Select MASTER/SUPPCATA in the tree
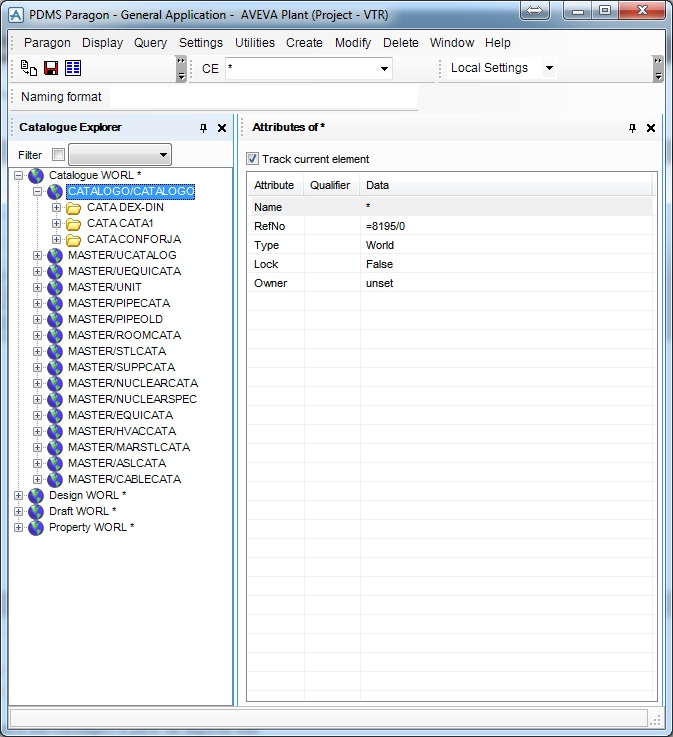Viewport: 673px width, 737px height. click(121, 368)
